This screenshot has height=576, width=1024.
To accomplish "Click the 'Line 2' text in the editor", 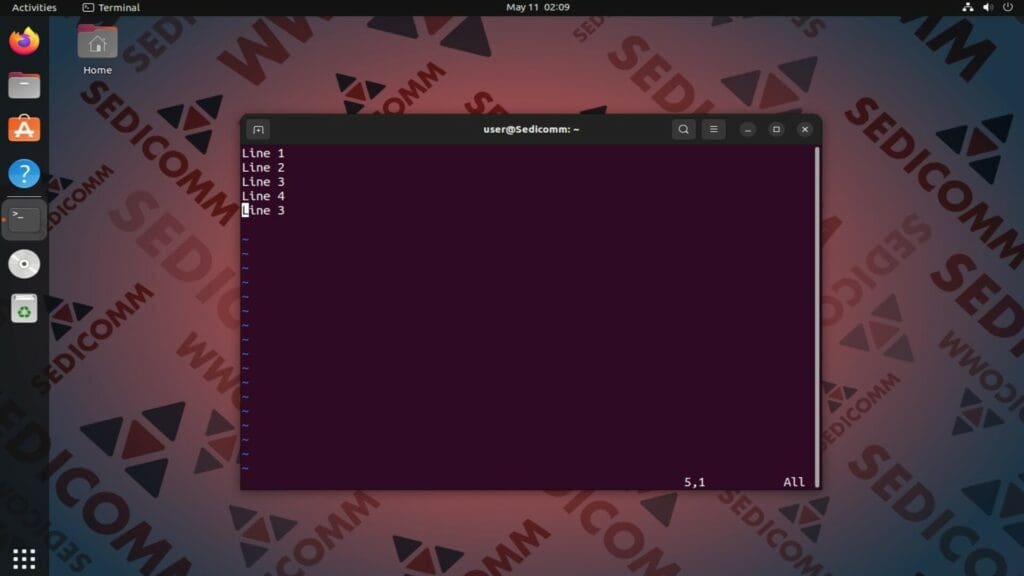I will point(263,167).
